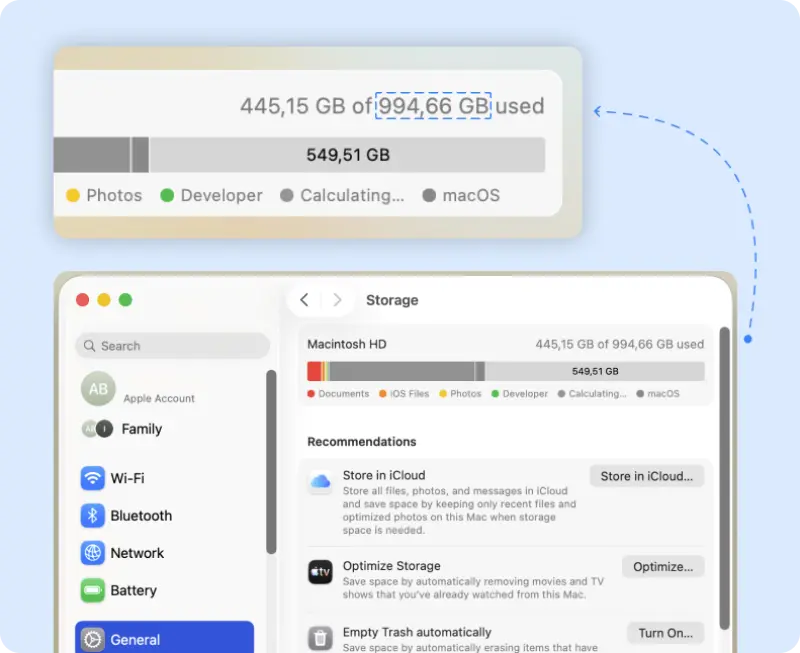Screen dimensions: 800x653
Task: Click the Empty Trash automatically title
Action: (x=417, y=632)
